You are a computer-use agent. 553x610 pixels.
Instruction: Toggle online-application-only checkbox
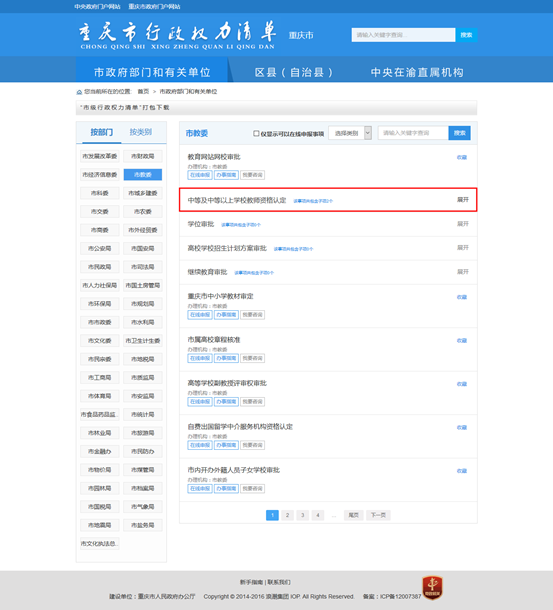(256, 133)
